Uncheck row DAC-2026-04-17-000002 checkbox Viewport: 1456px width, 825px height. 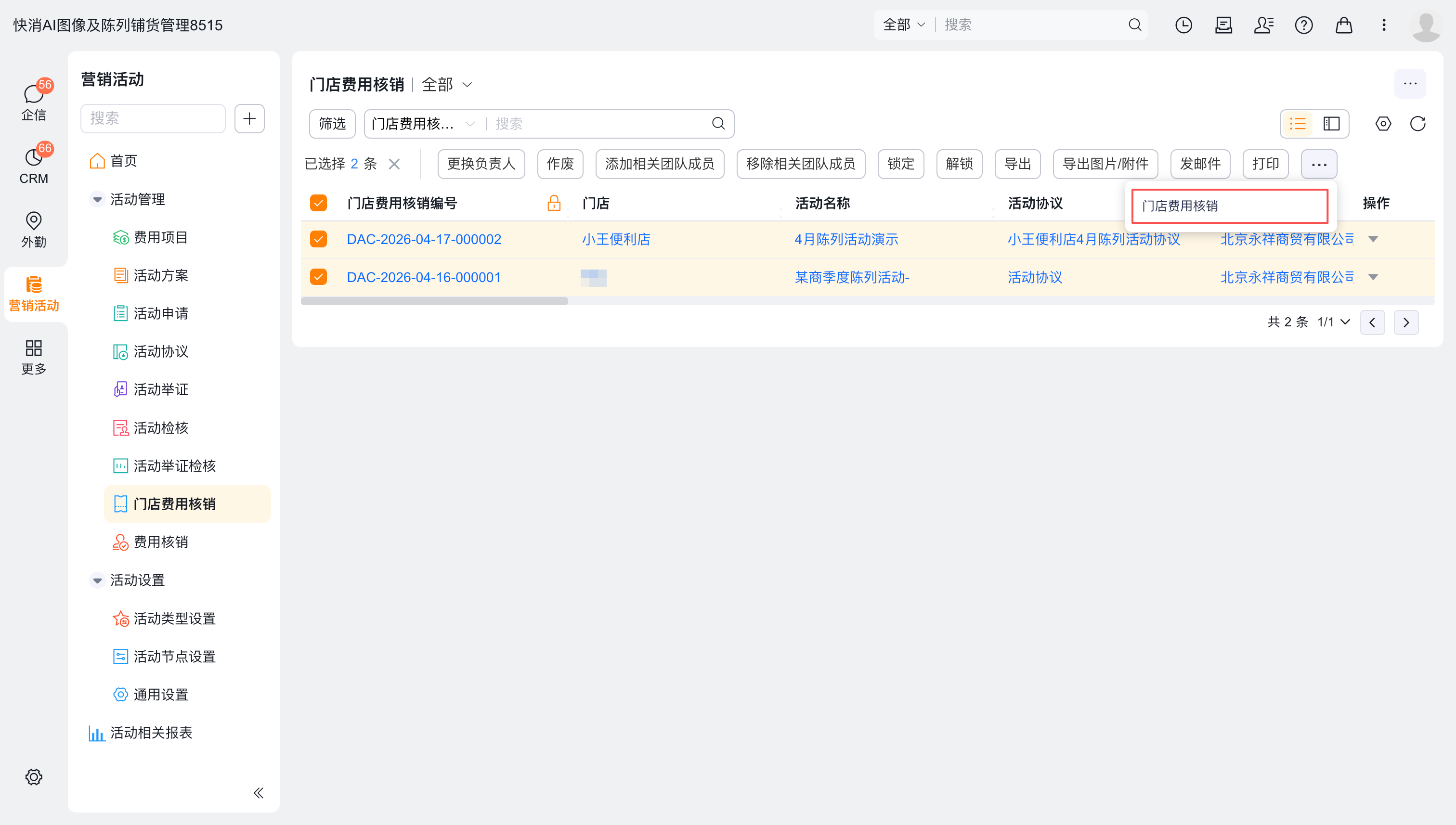pos(319,239)
